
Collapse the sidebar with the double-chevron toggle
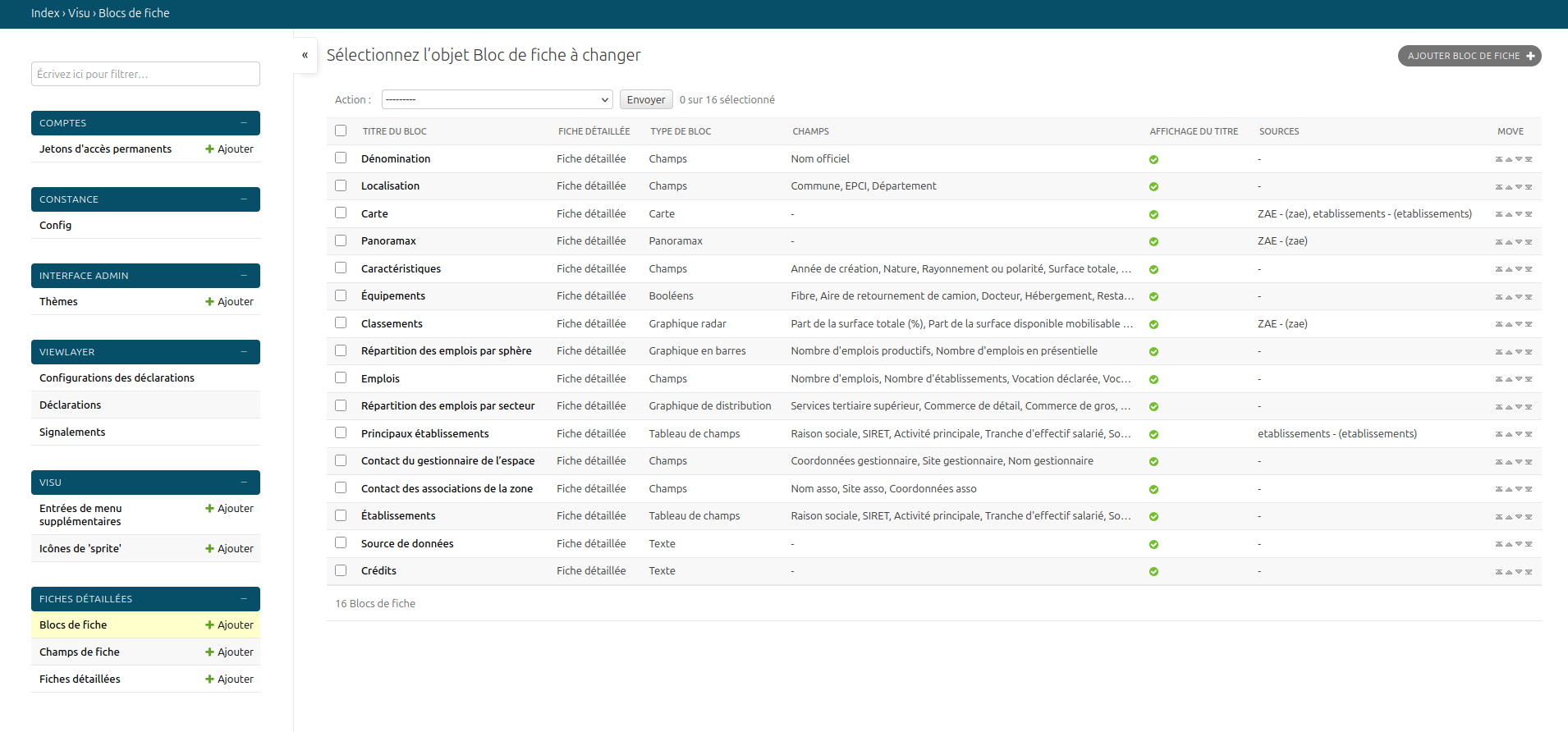click(x=305, y=55)
